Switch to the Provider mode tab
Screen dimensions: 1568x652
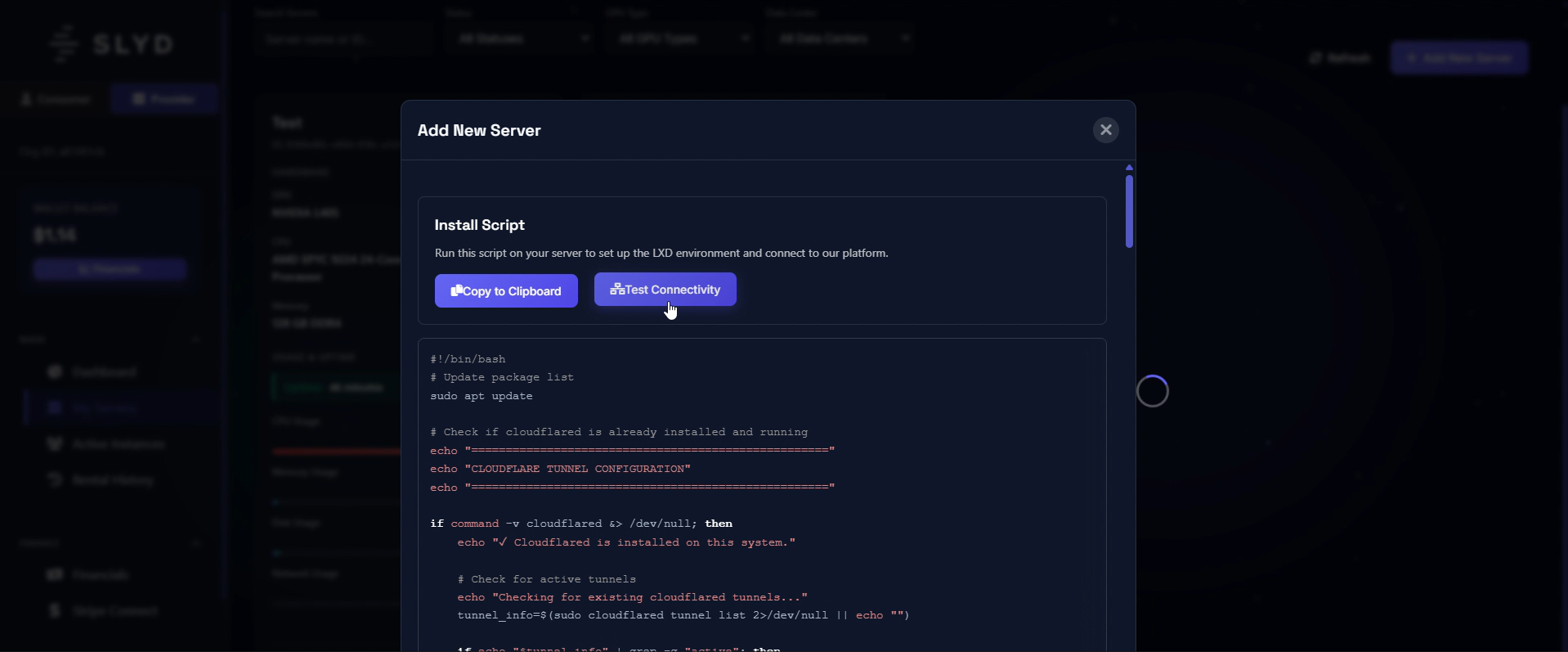[x=164, y=99]
